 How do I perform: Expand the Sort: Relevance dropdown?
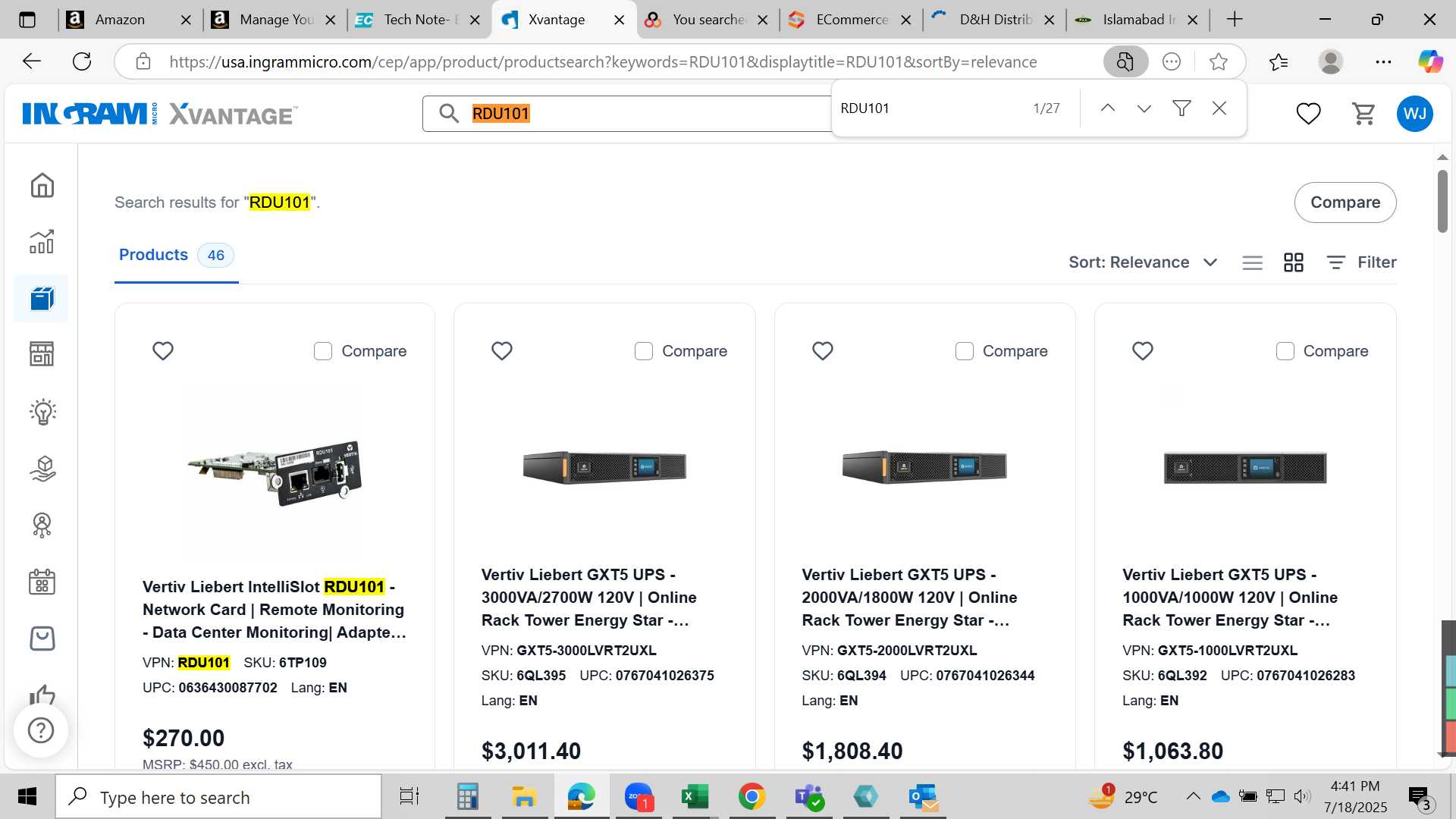point(1143,262)
